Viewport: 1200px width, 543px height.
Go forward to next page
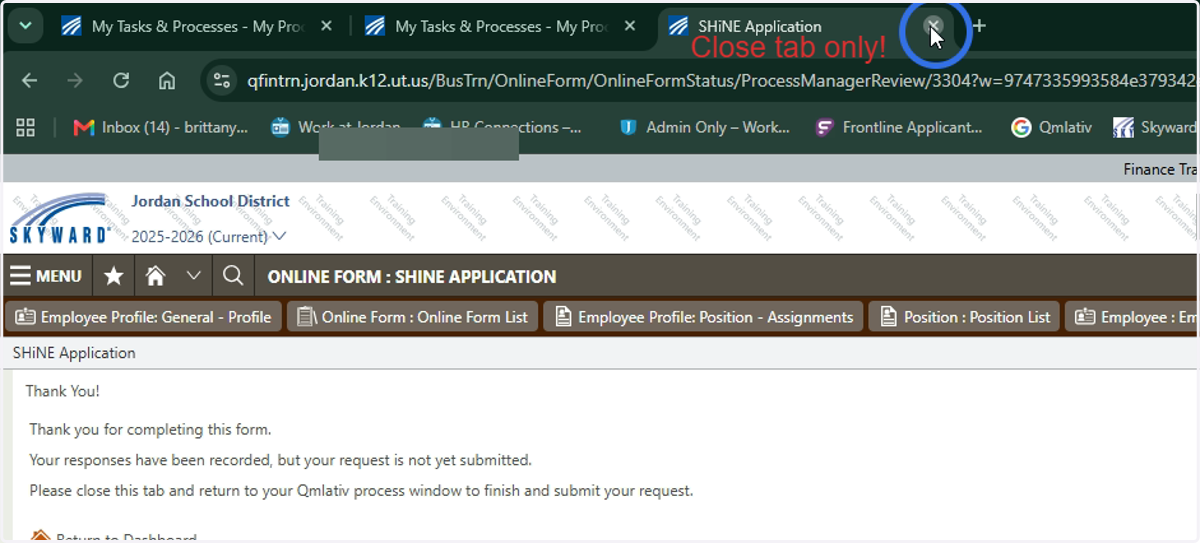coord(75,81)
